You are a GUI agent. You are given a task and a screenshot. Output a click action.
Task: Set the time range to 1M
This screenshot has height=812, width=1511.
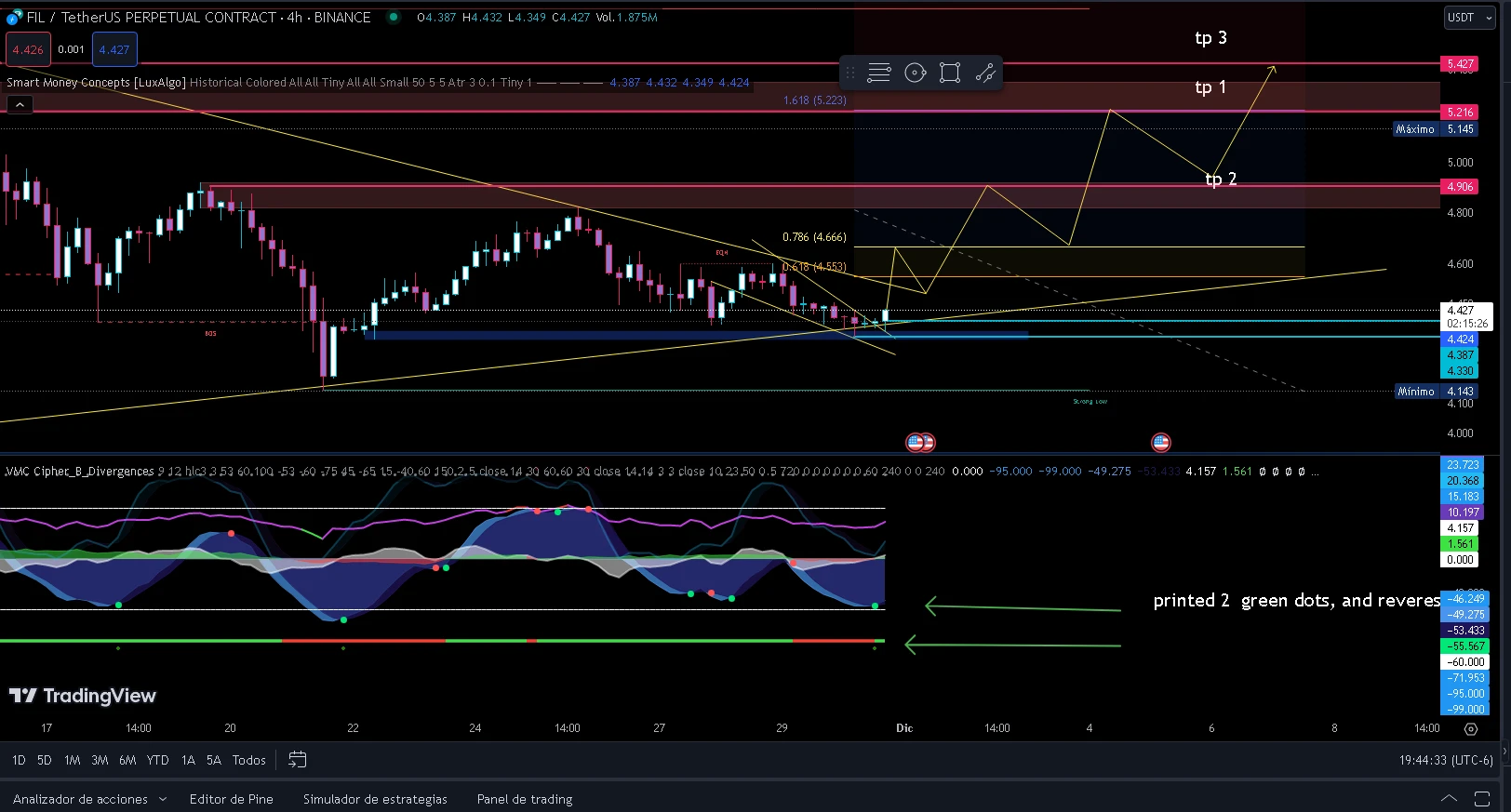tap(73, 760)
